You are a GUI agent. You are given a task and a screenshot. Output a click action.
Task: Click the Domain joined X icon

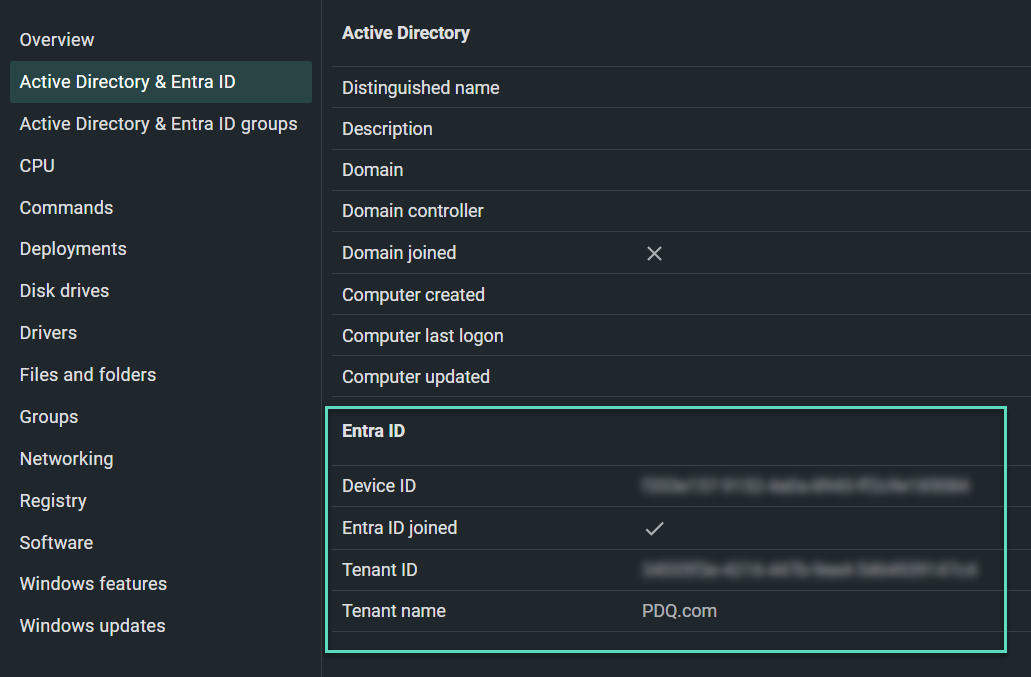click(x=654, y=254)
